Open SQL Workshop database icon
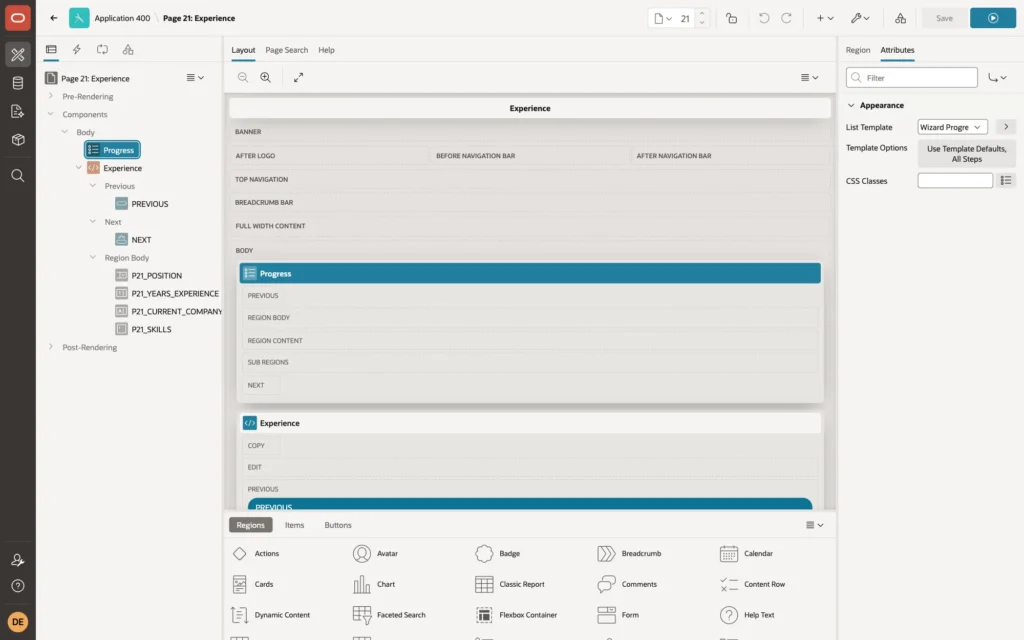Image resolution: width=1024 pixels, height=640 pixels. [18, 83]
